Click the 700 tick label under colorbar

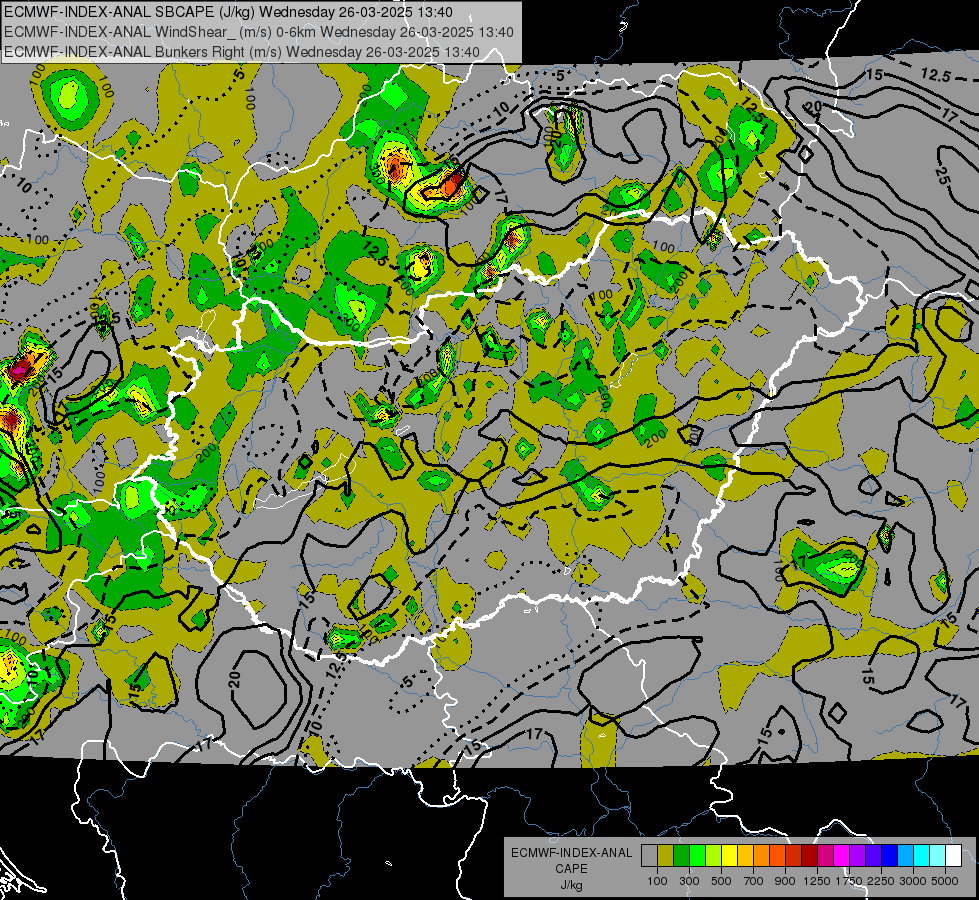click(x=754, y=881)
